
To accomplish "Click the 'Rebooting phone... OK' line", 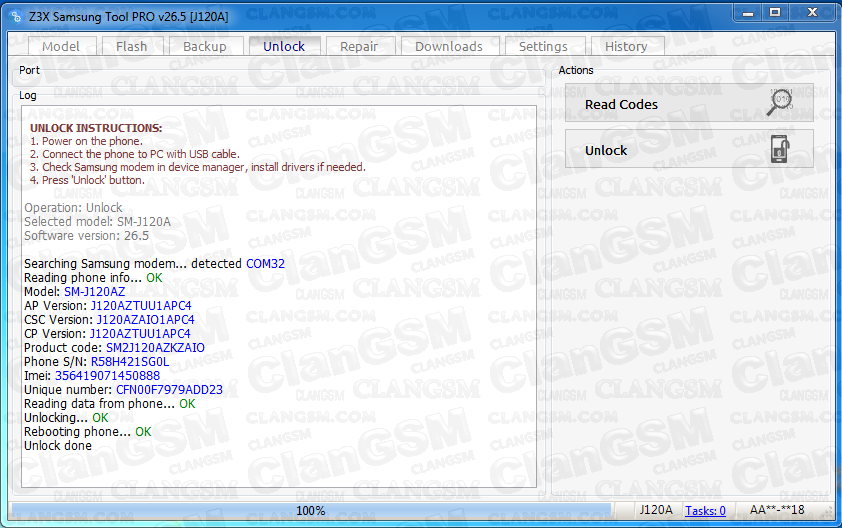I will click(x=88, y=431).
